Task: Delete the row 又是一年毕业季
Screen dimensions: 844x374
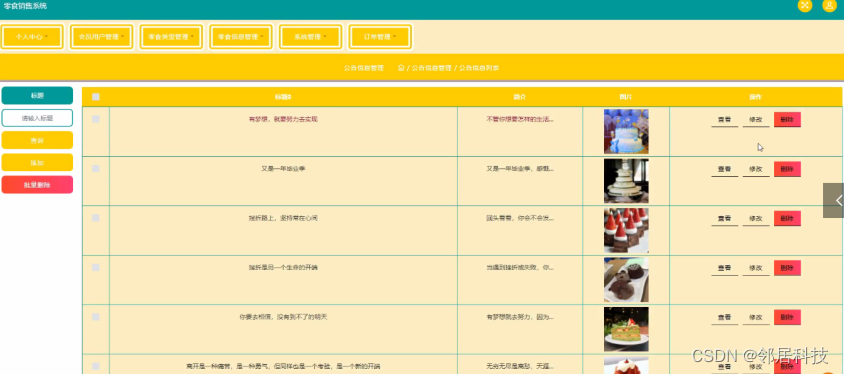Action: 787,169
